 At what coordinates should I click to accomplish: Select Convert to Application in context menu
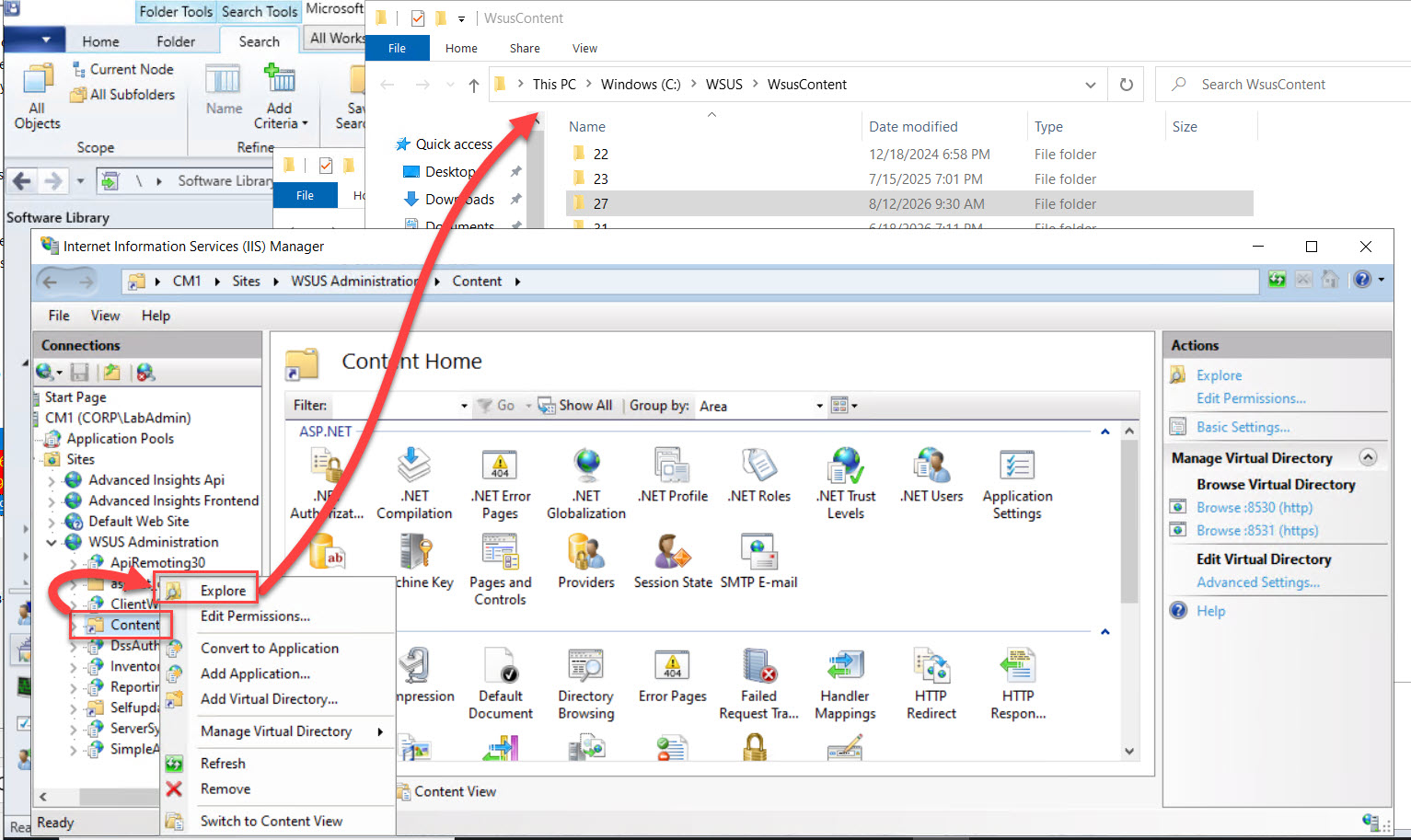(270, 649)
